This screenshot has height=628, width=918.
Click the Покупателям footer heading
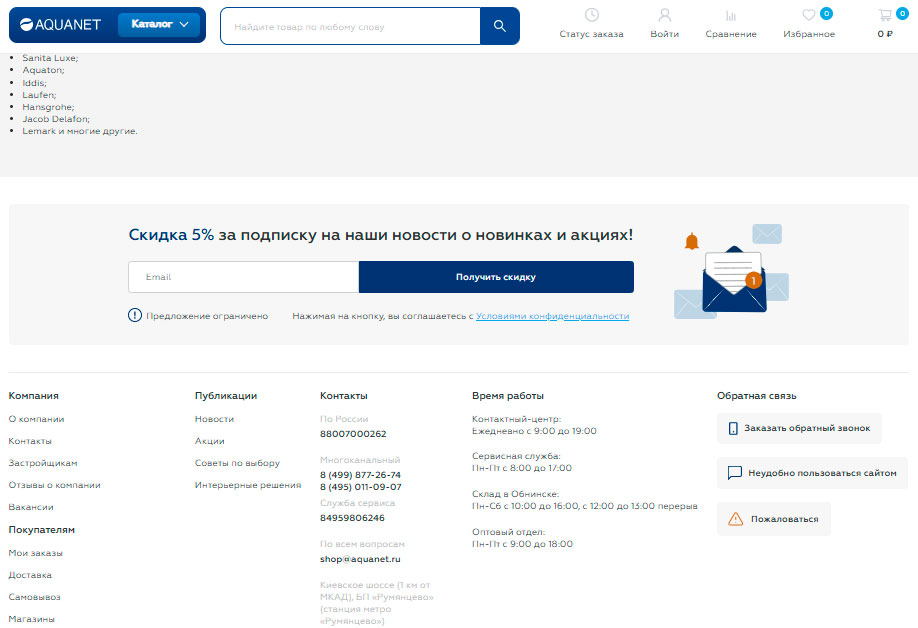(42, 530)
